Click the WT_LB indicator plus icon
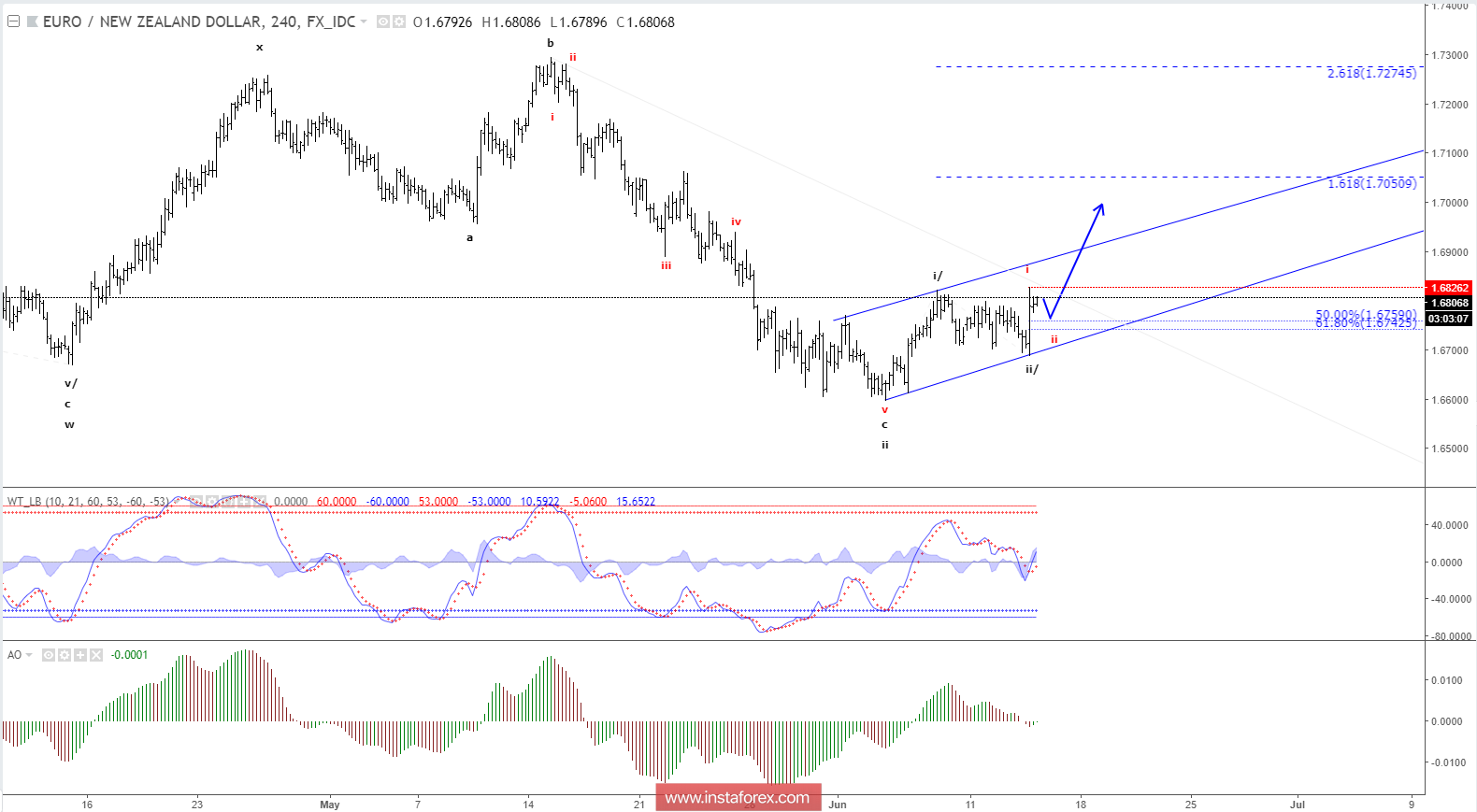The width and height of the screenshot is (1477, 812). [244, 502]
